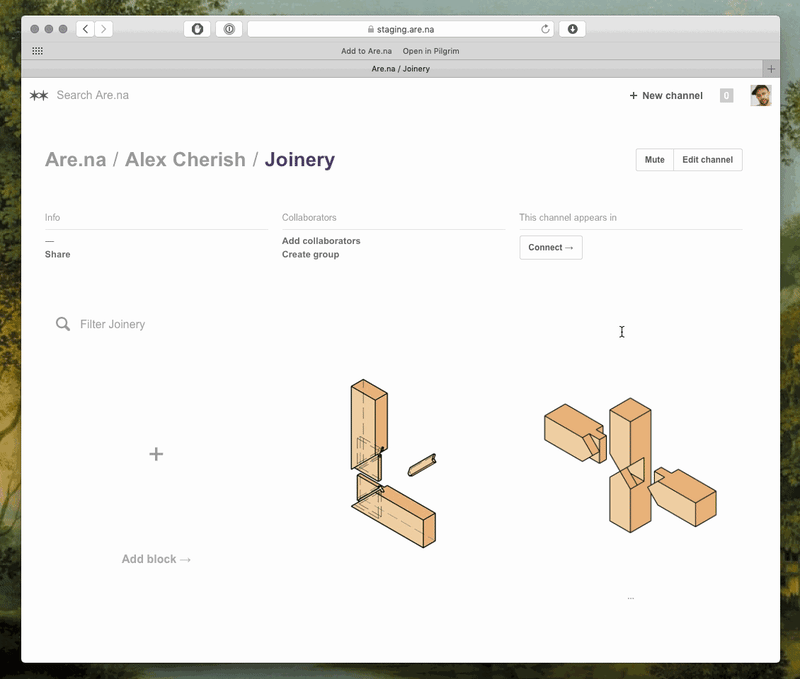Image resolution: width=800 pixels, height=679 pixels.
Task: Click the Info section heading
Action: pyautogui.click(x=52, y=218)
